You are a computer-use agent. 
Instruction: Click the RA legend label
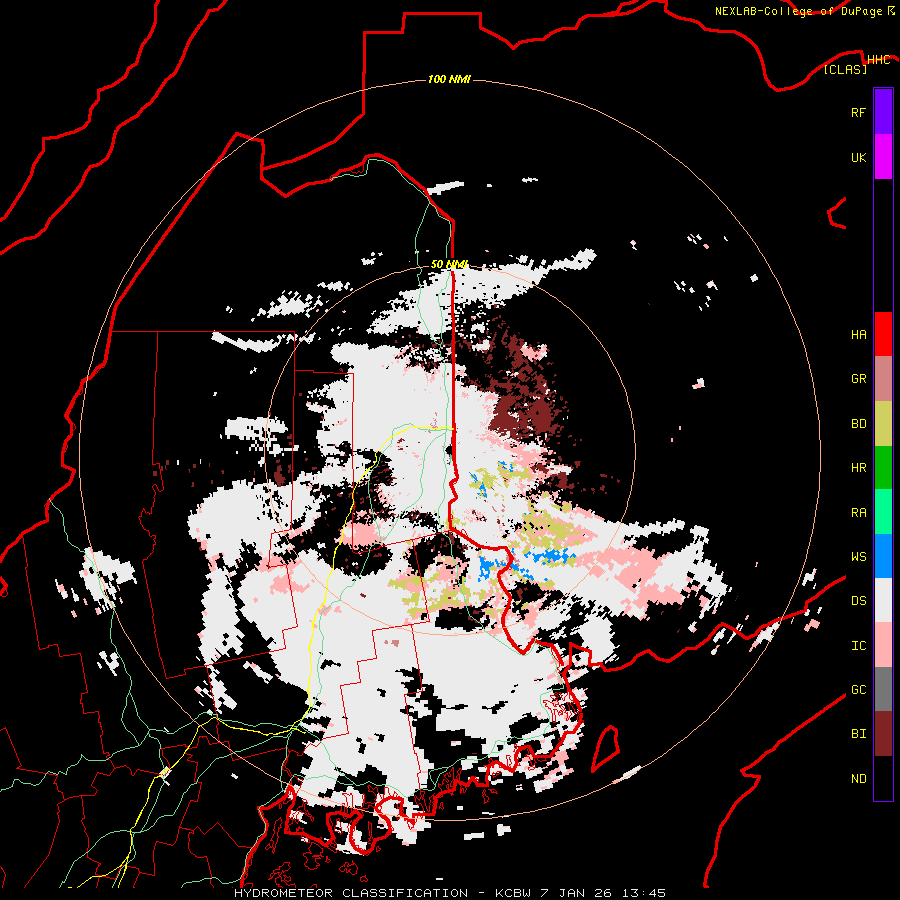coord(858,513)
